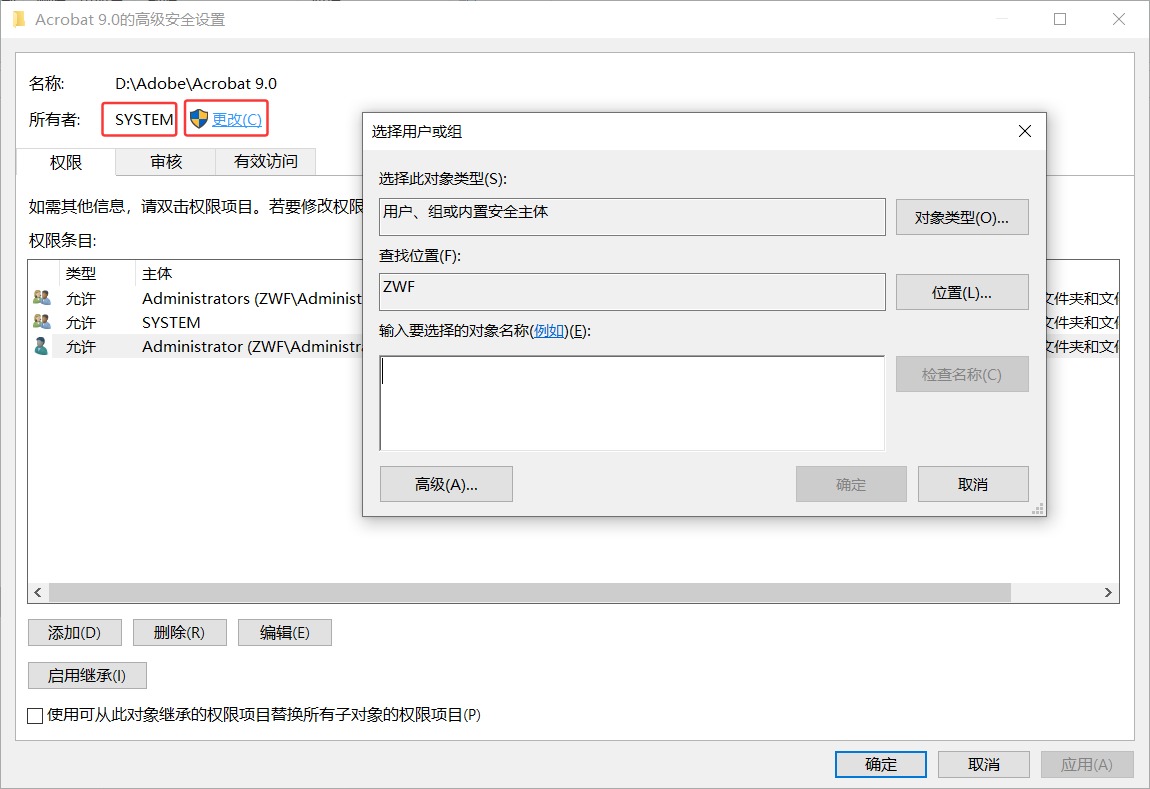Click the 位置(L)... button
This screenshot has height=789, width=1150.
point(962,293)
